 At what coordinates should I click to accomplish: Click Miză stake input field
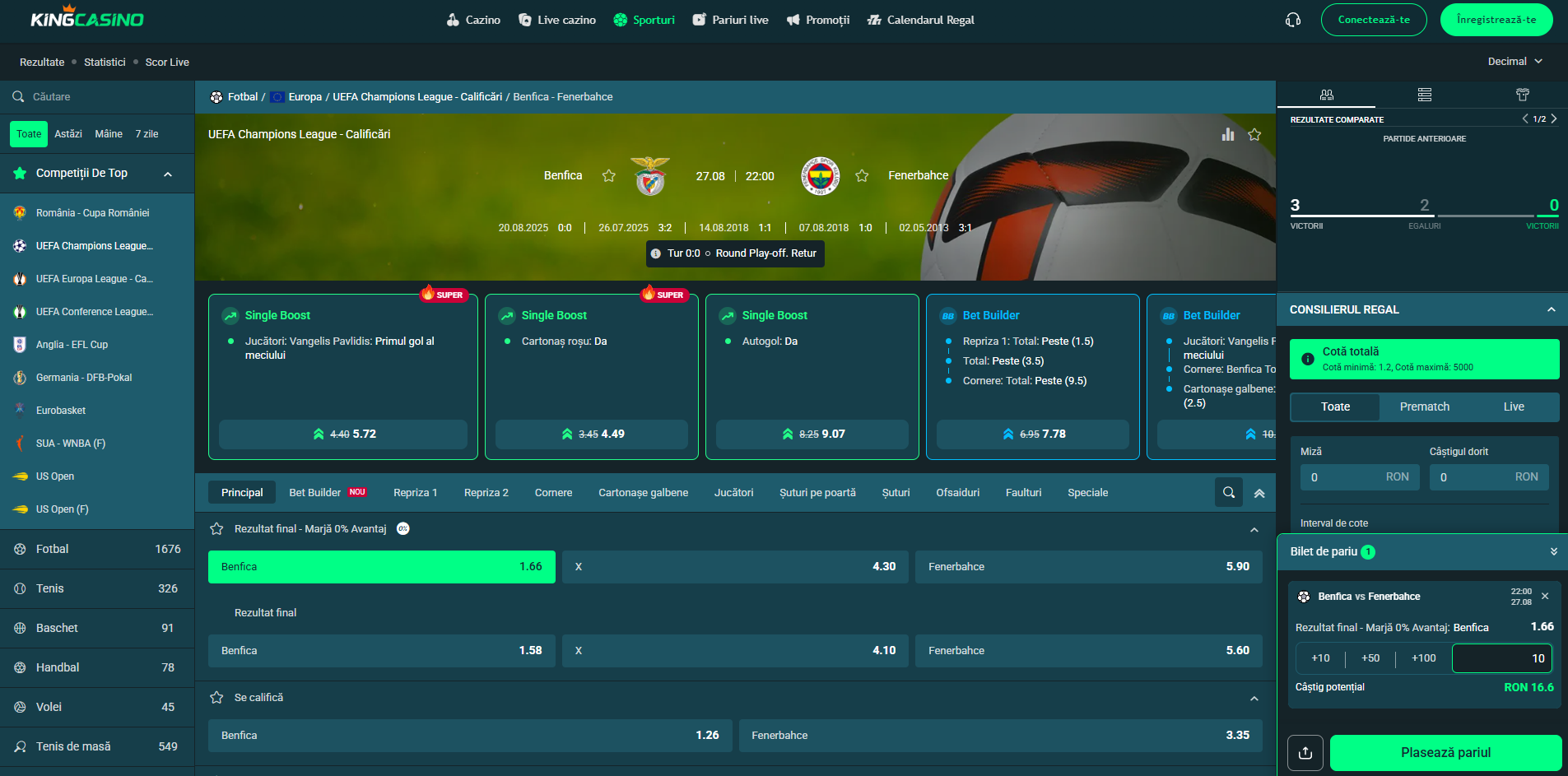(x=1360, y=477)
